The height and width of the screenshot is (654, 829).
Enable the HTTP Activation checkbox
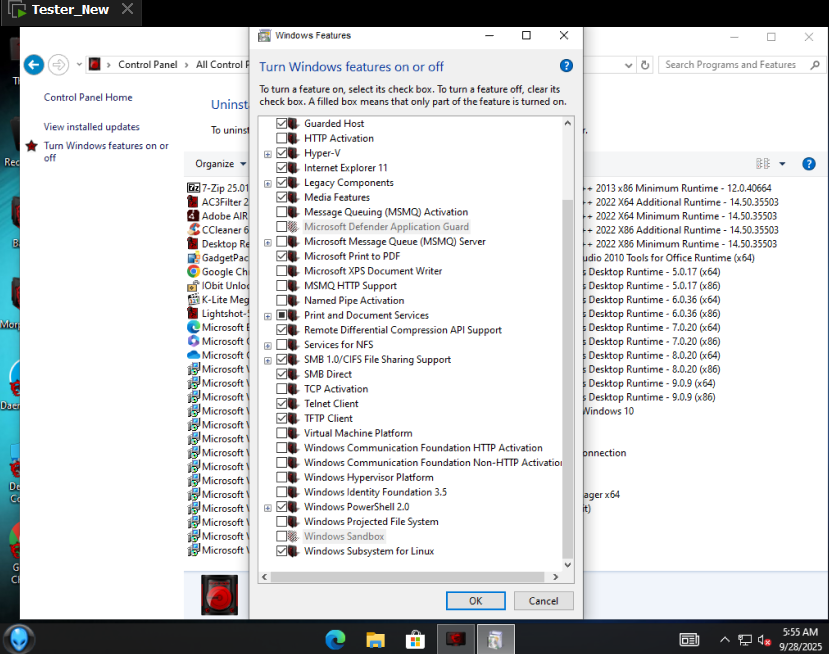click(281, 138)
